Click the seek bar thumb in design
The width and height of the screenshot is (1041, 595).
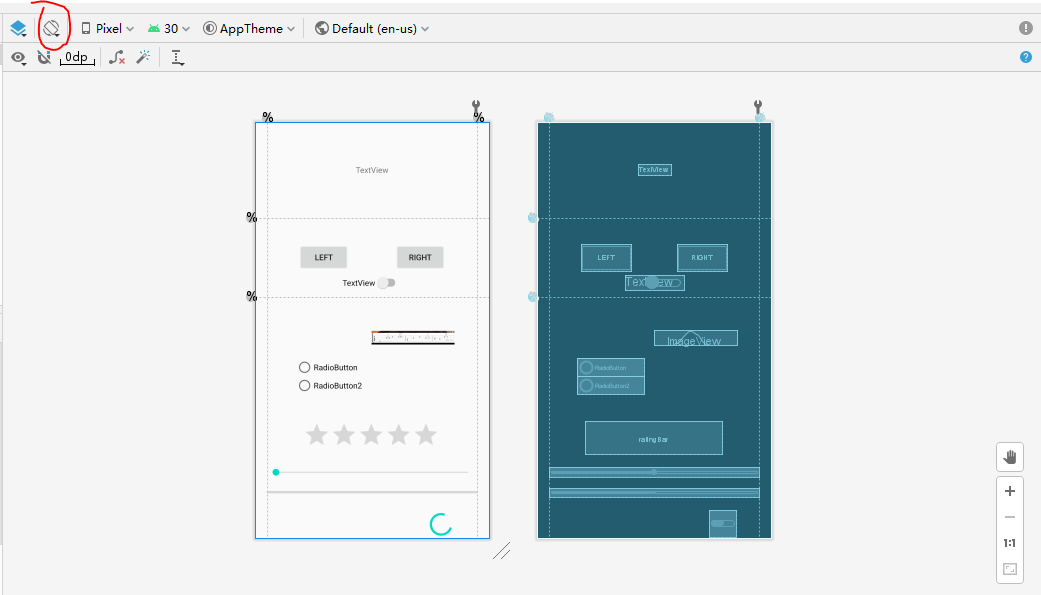click(x=276, y=472)
